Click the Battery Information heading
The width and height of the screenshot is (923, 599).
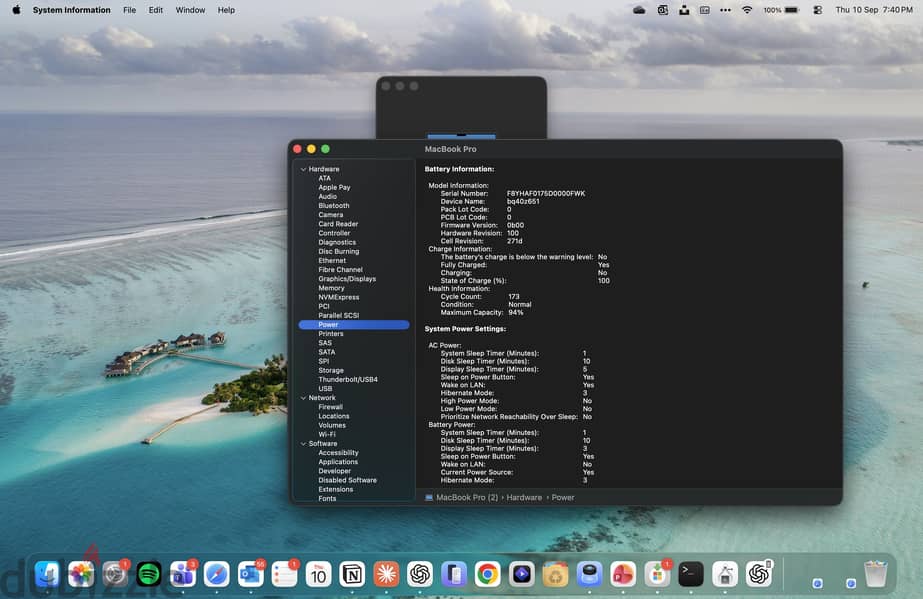pos(459,169)
